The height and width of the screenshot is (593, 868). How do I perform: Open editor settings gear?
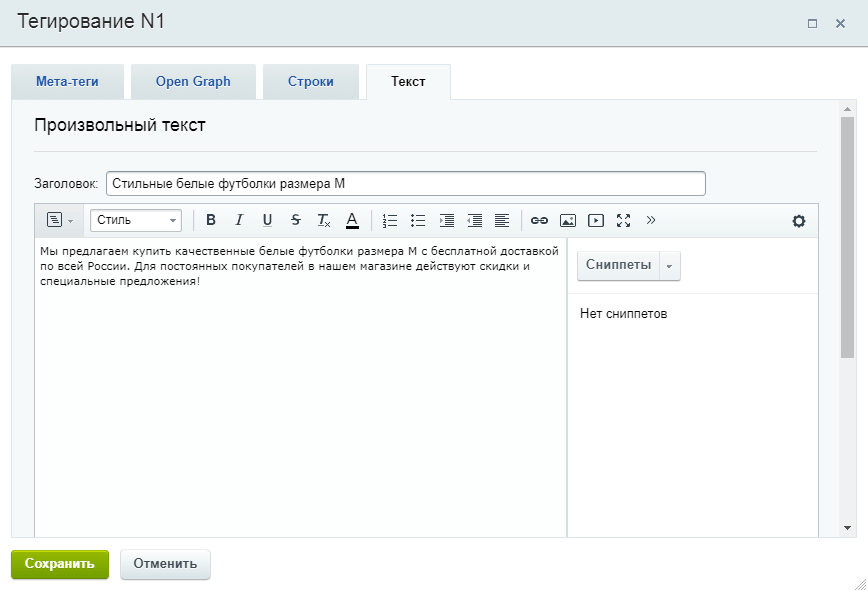point(798,221)
